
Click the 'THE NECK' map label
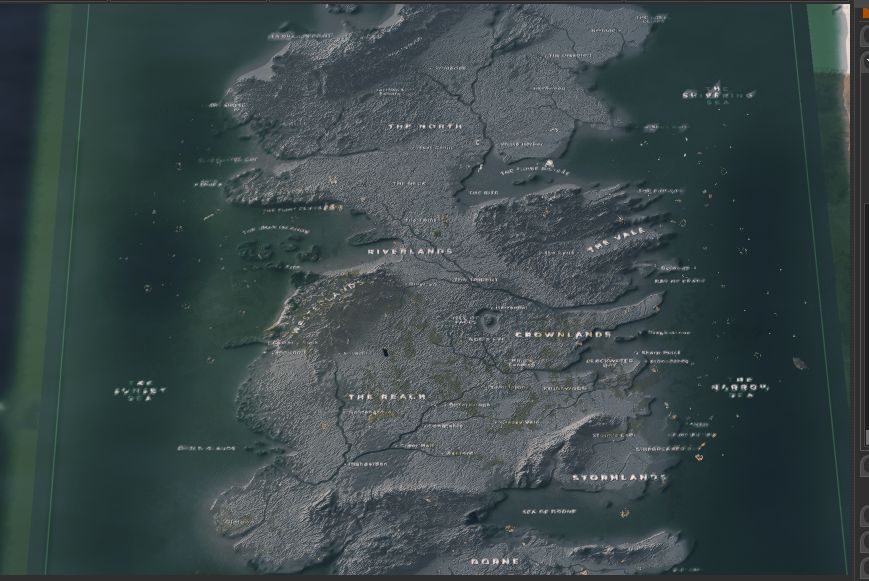[408, 184]
